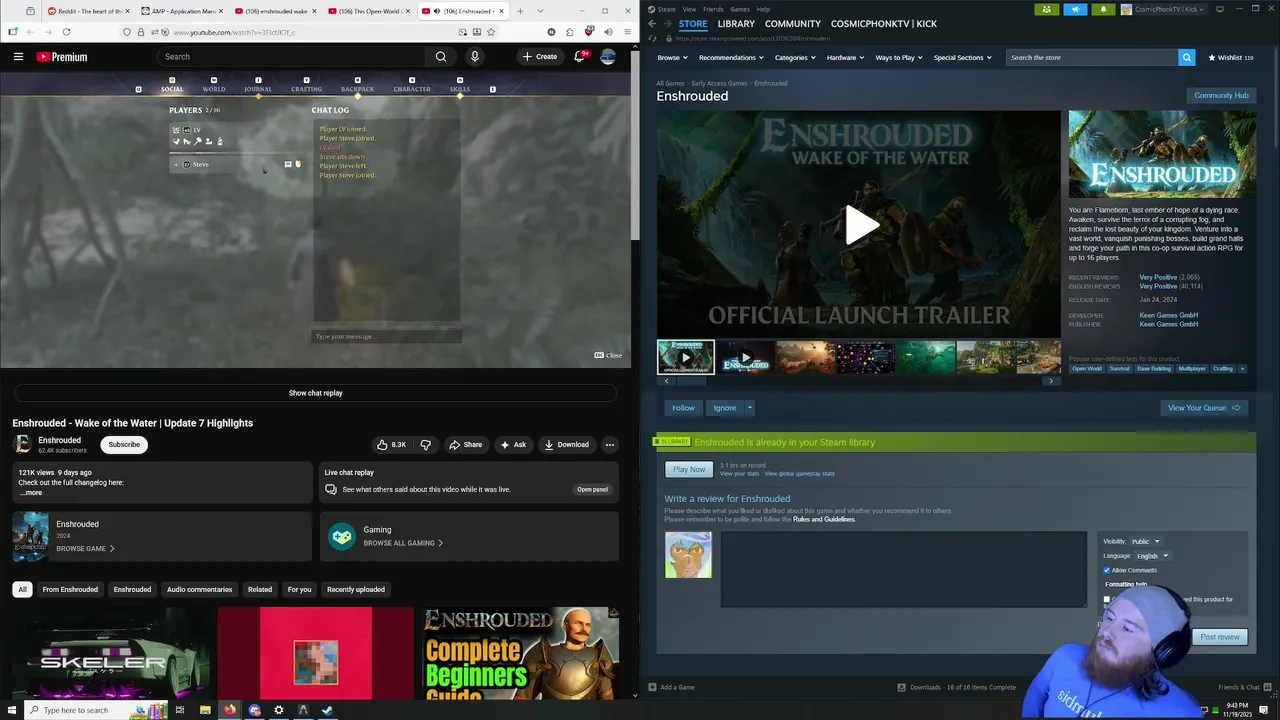This screenshot has height=720, width=1280.
Task: Click the YouTube search field
Action: coord(292,57)
